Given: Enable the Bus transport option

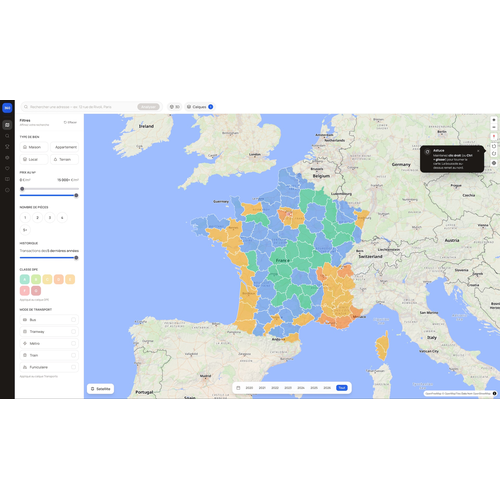Looking at the screenshot, I should click(49, 320).
